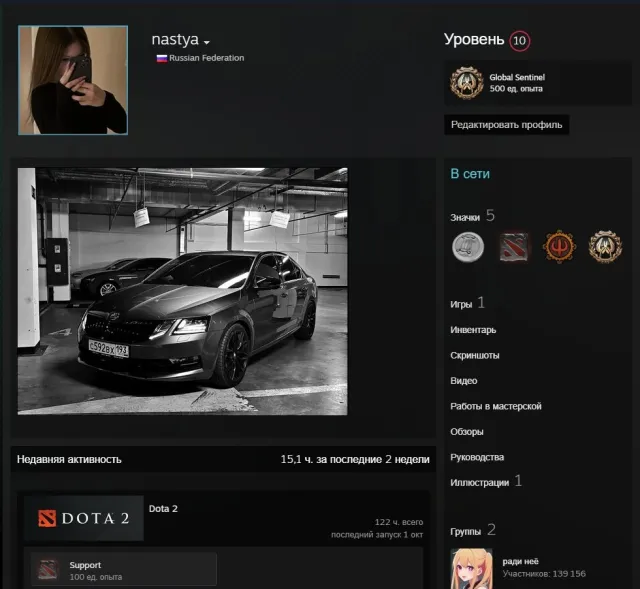Click the 122 ч. всего playtime text
This screenshot has height=589, width=640.
[x=399, y=522]
